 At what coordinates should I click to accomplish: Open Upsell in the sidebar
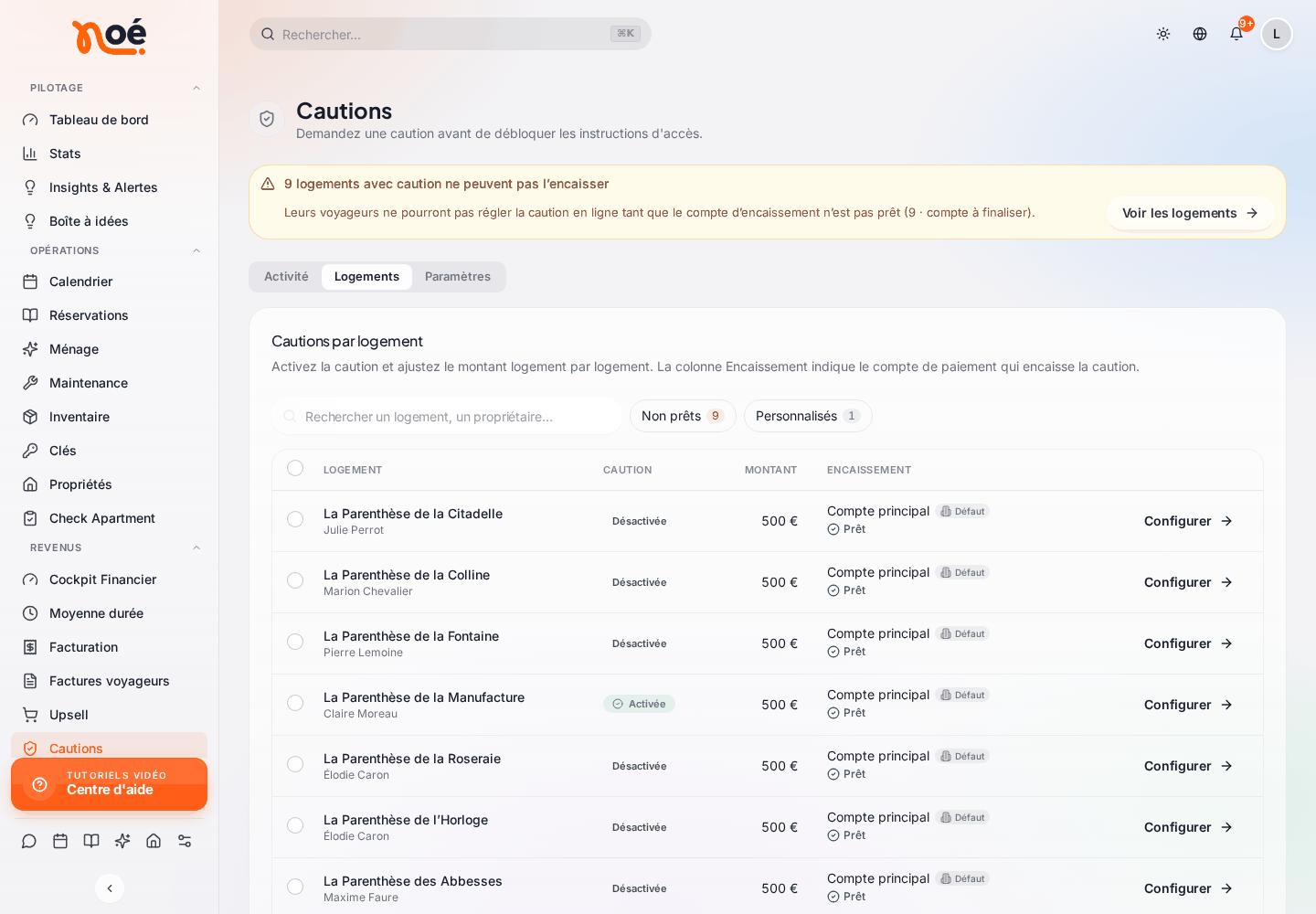109,715
